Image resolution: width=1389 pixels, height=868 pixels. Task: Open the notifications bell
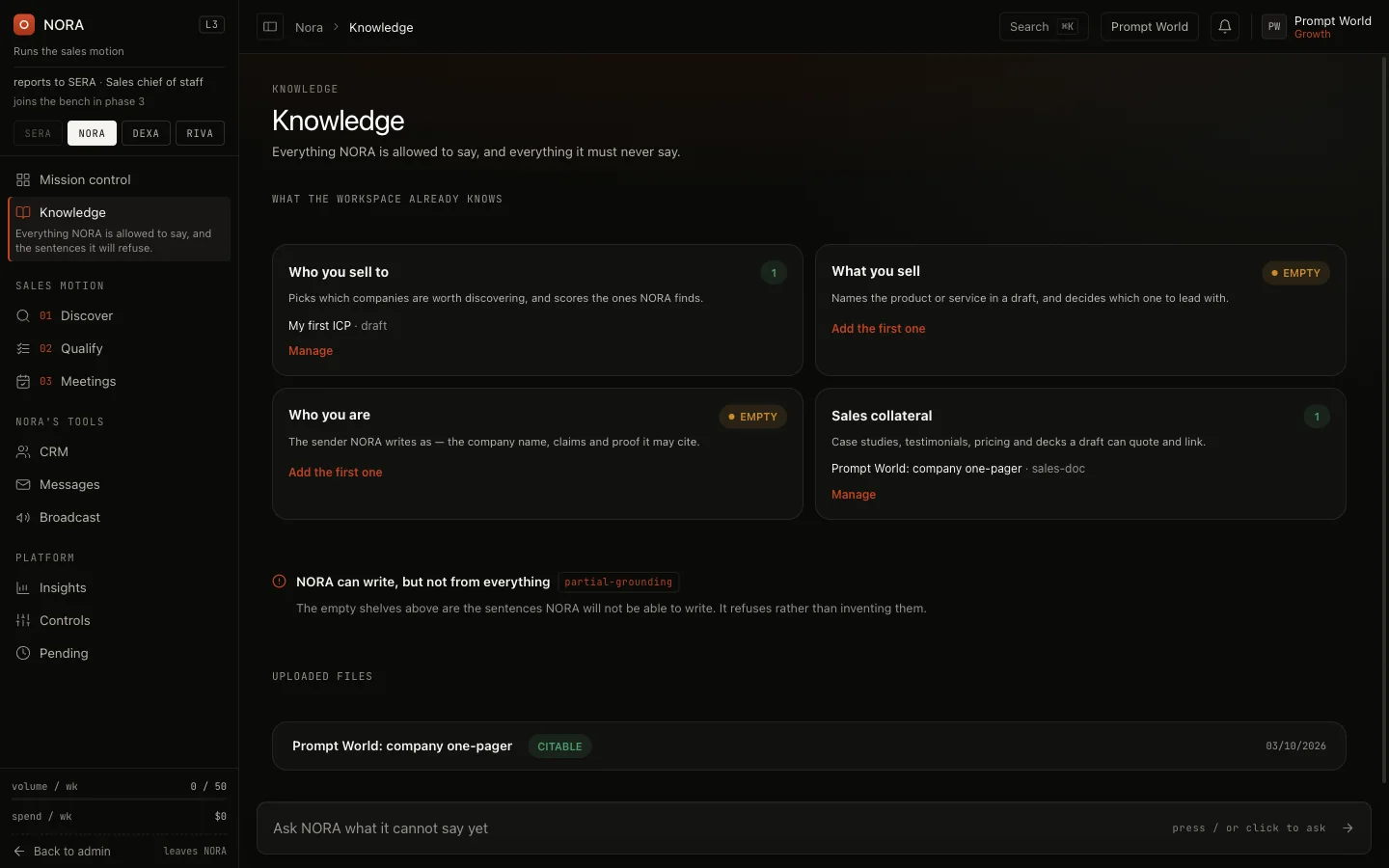coord(1225,27)
